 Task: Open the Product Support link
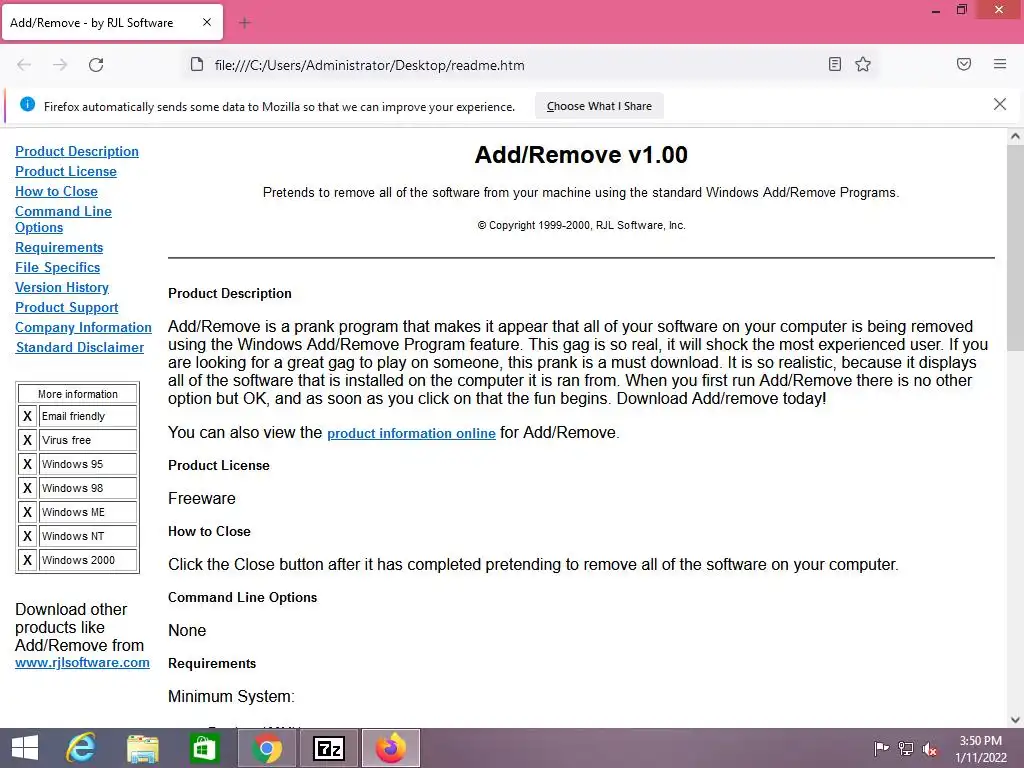(x=67, y=308)
